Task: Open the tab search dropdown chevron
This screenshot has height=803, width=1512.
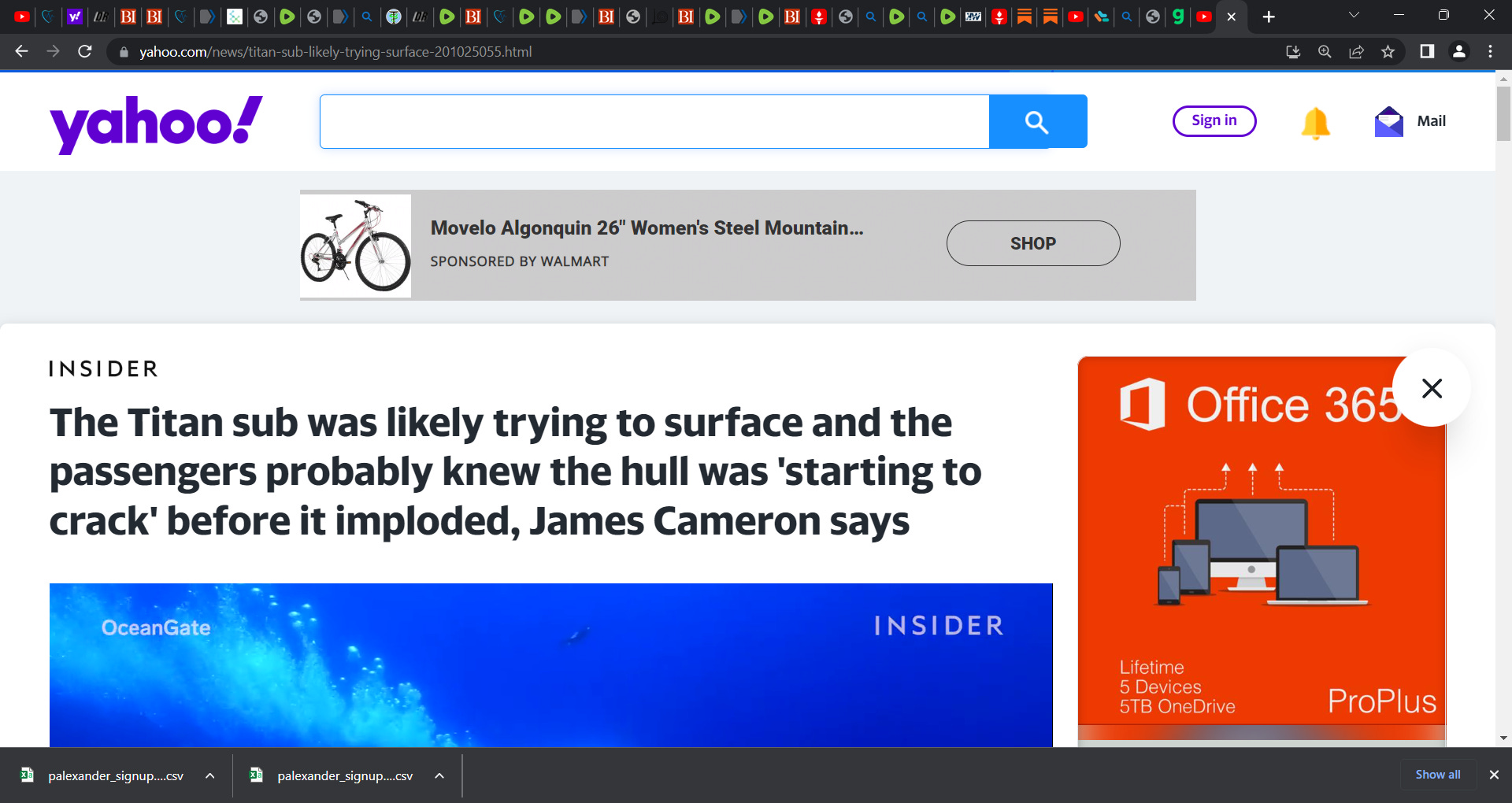Action: 1354,15
